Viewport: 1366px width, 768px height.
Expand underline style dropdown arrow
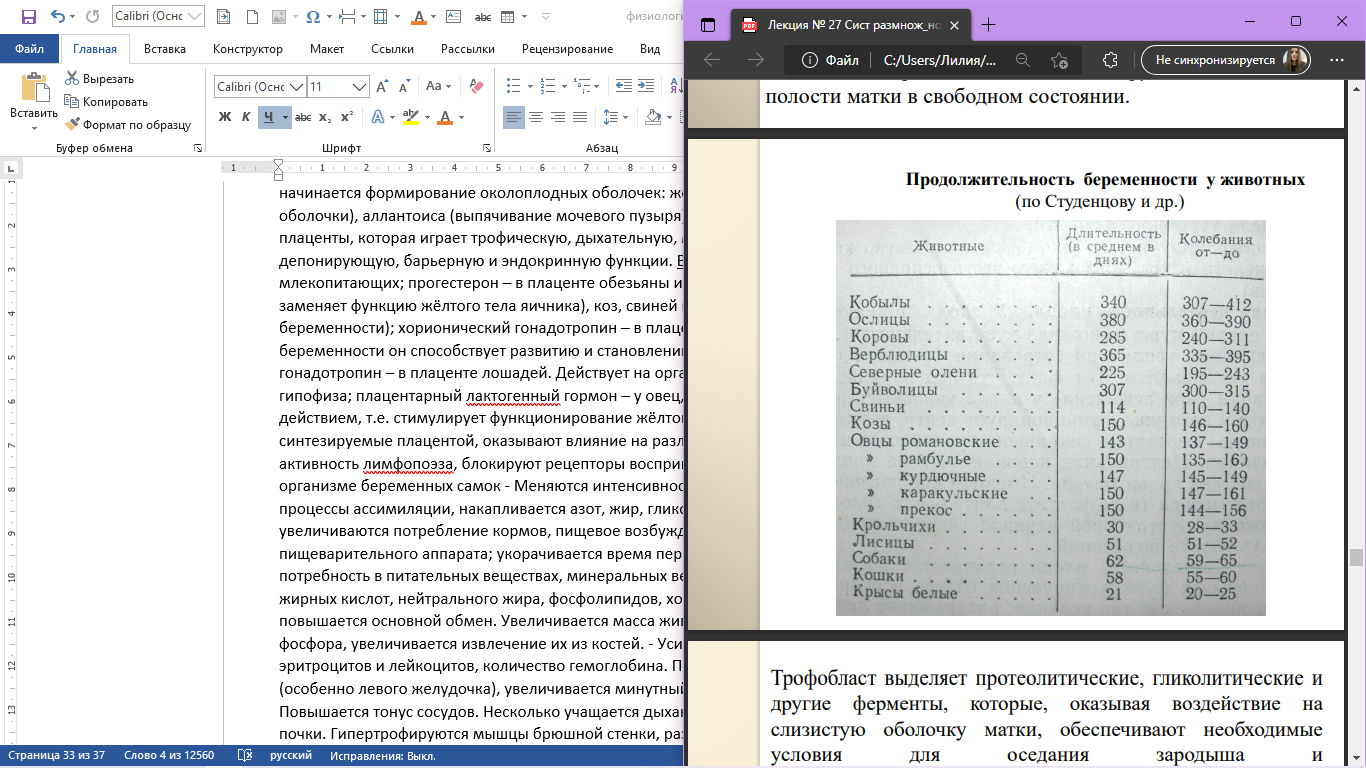click(x=285, y=117)
